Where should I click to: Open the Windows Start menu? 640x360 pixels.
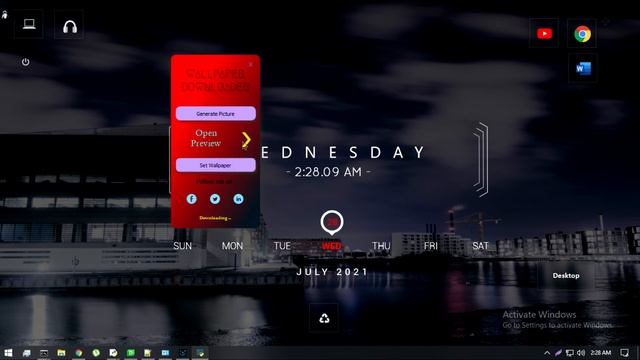tap(8, 353)
